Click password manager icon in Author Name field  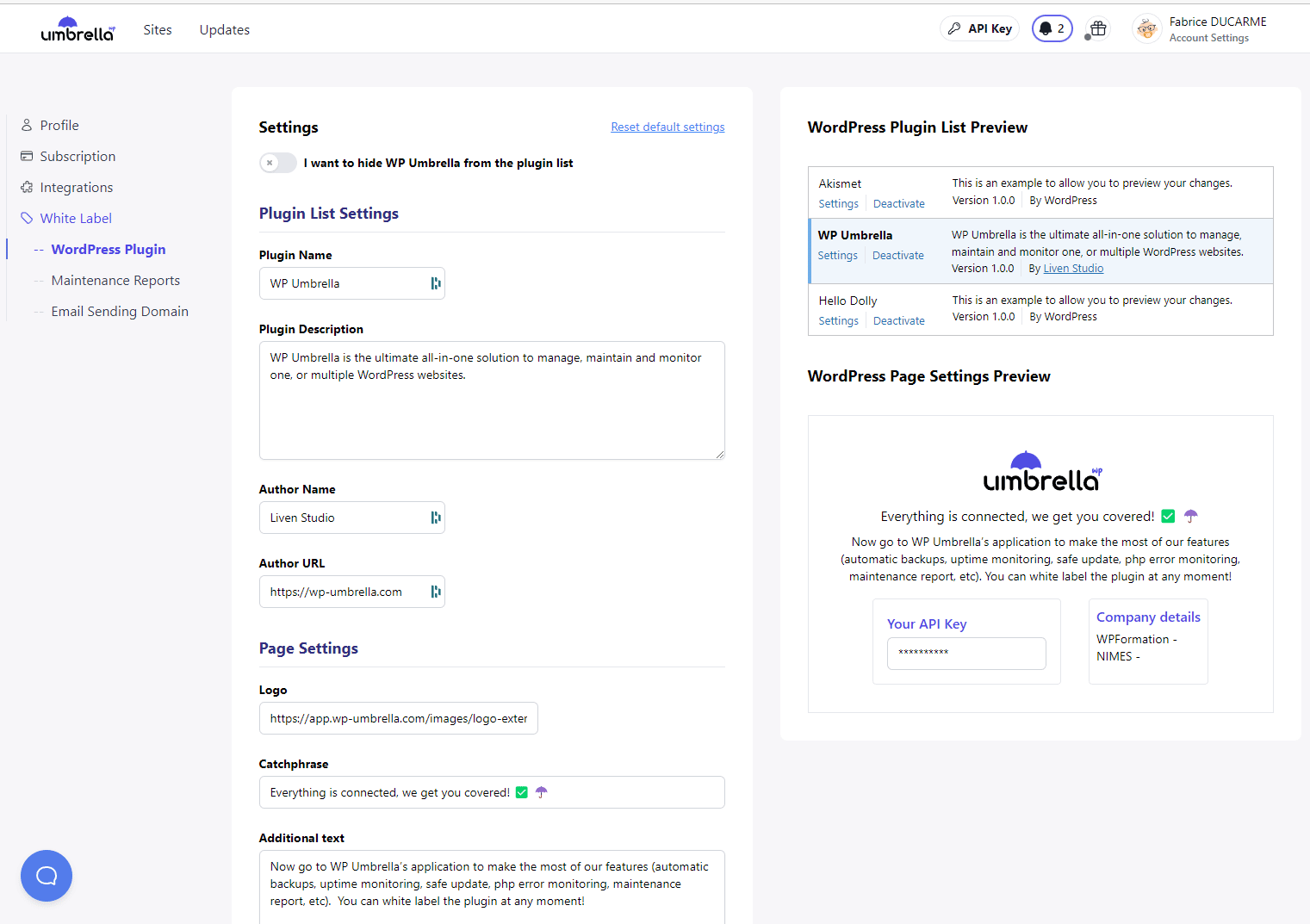point(435,518)
